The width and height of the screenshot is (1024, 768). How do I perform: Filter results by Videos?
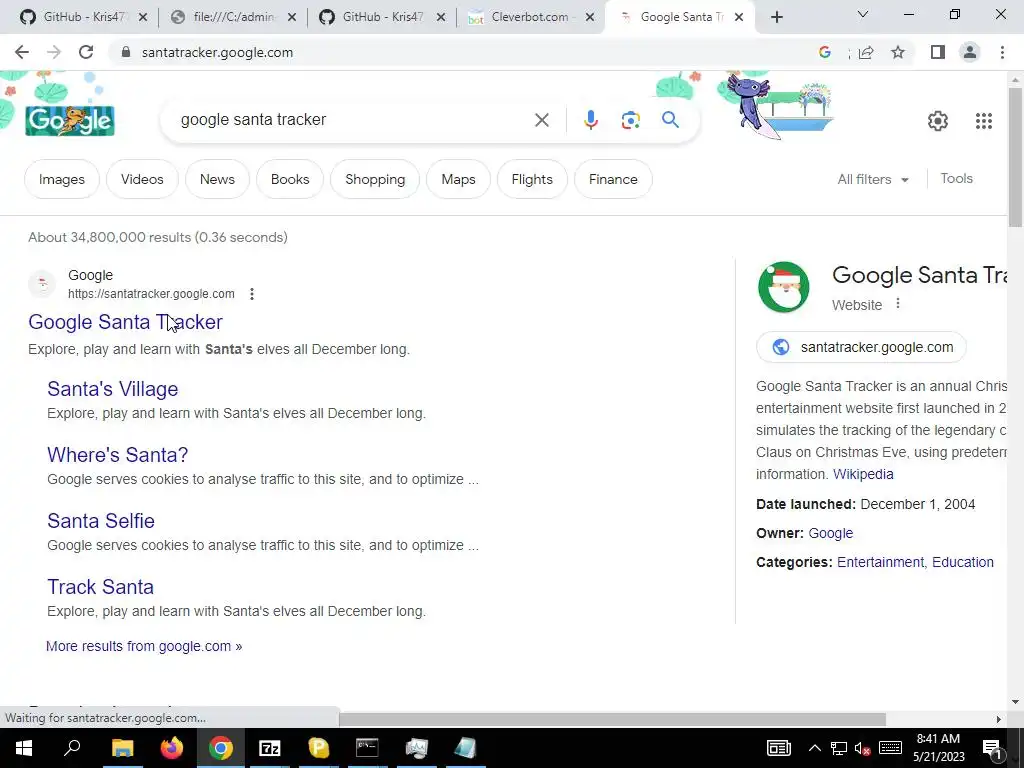coord(142,179)
